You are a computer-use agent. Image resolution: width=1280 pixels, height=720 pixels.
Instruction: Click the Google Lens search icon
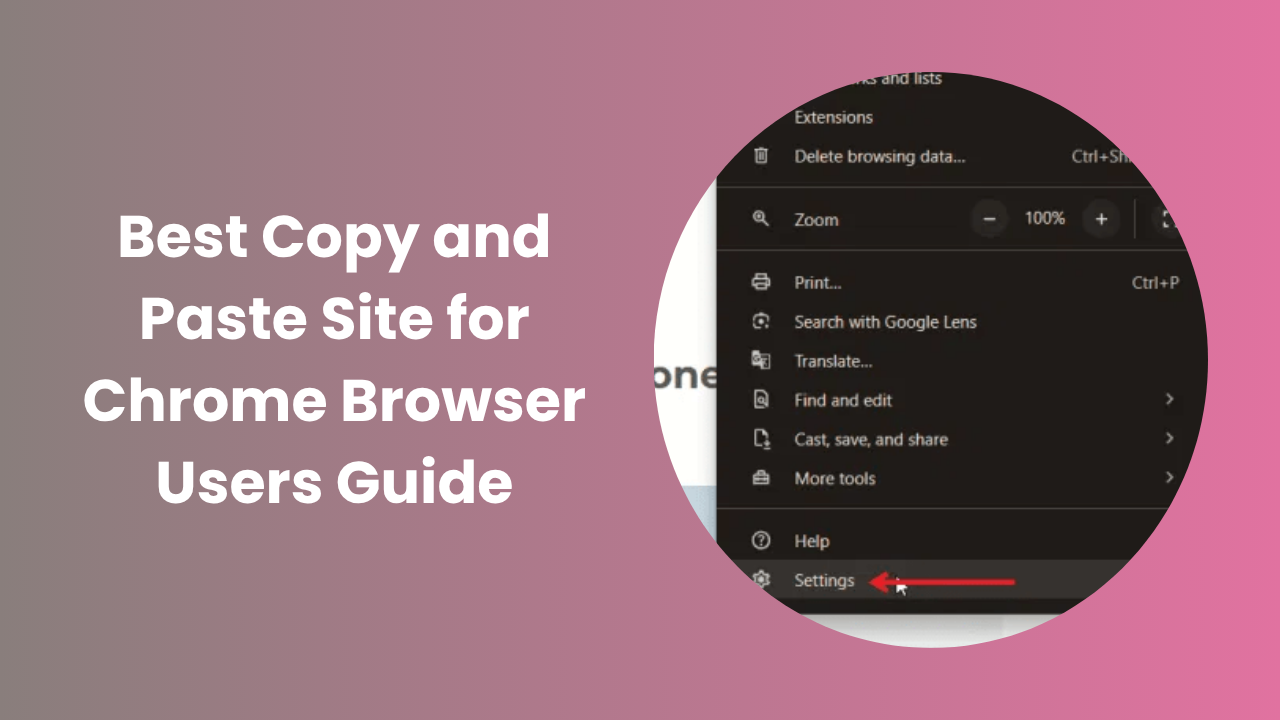click(761, 321)
